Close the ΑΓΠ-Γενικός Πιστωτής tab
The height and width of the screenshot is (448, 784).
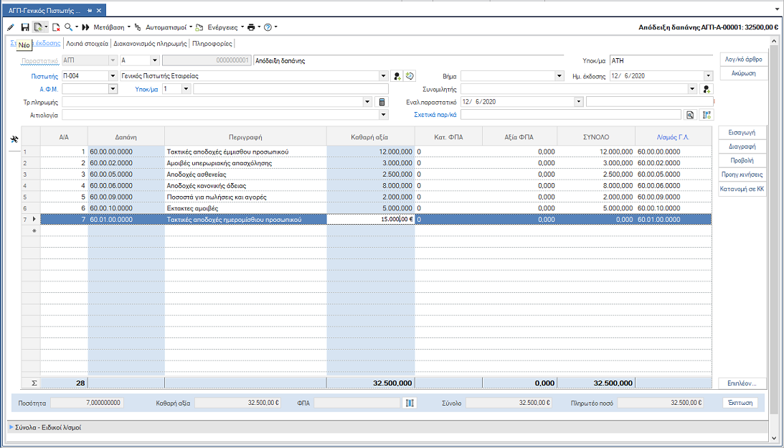pos(99,10)
